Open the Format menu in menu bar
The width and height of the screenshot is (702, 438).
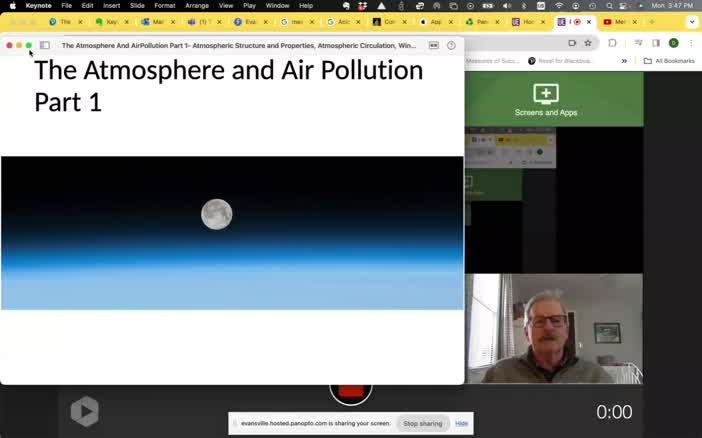164,6
